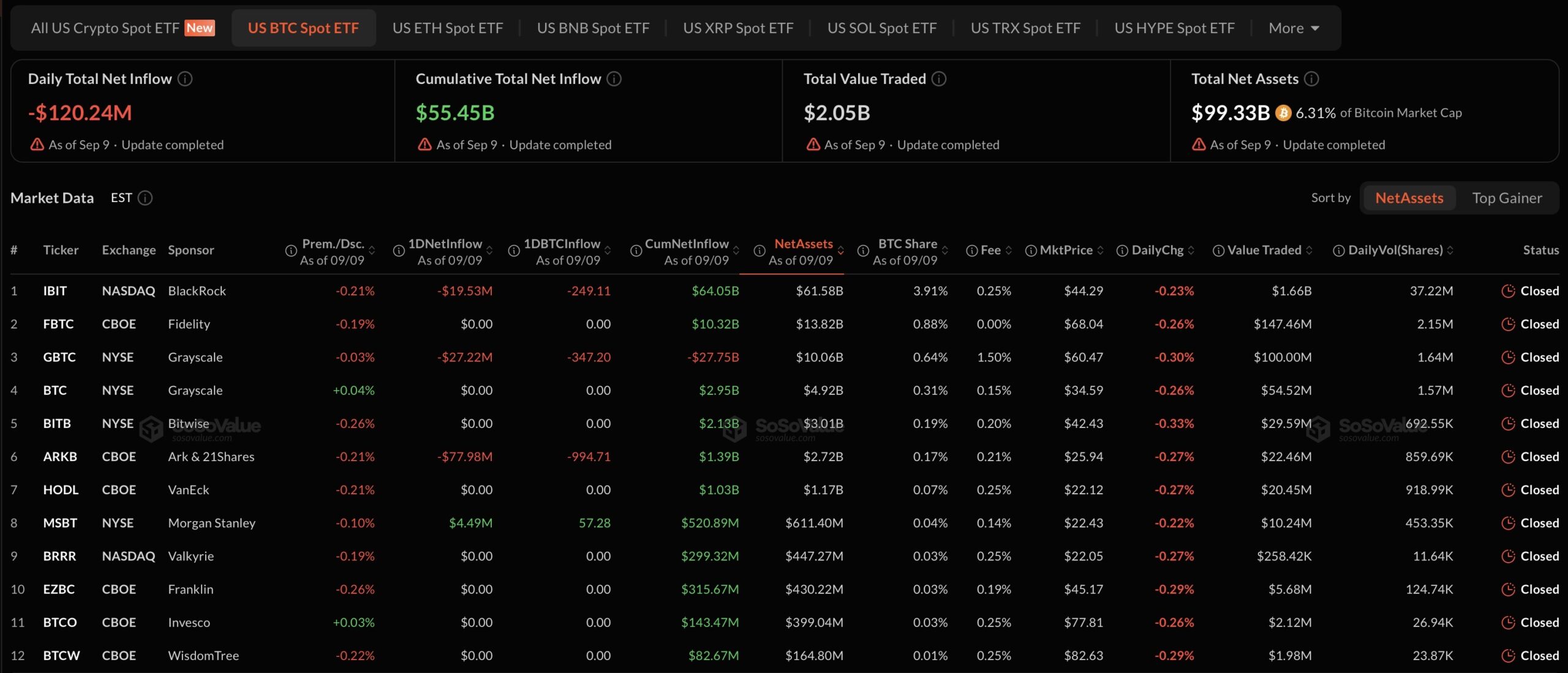Click the IBIT row Closed clock icon
The height and width of the screenshot is (673, 1568).
click(x=1508, y=291)
